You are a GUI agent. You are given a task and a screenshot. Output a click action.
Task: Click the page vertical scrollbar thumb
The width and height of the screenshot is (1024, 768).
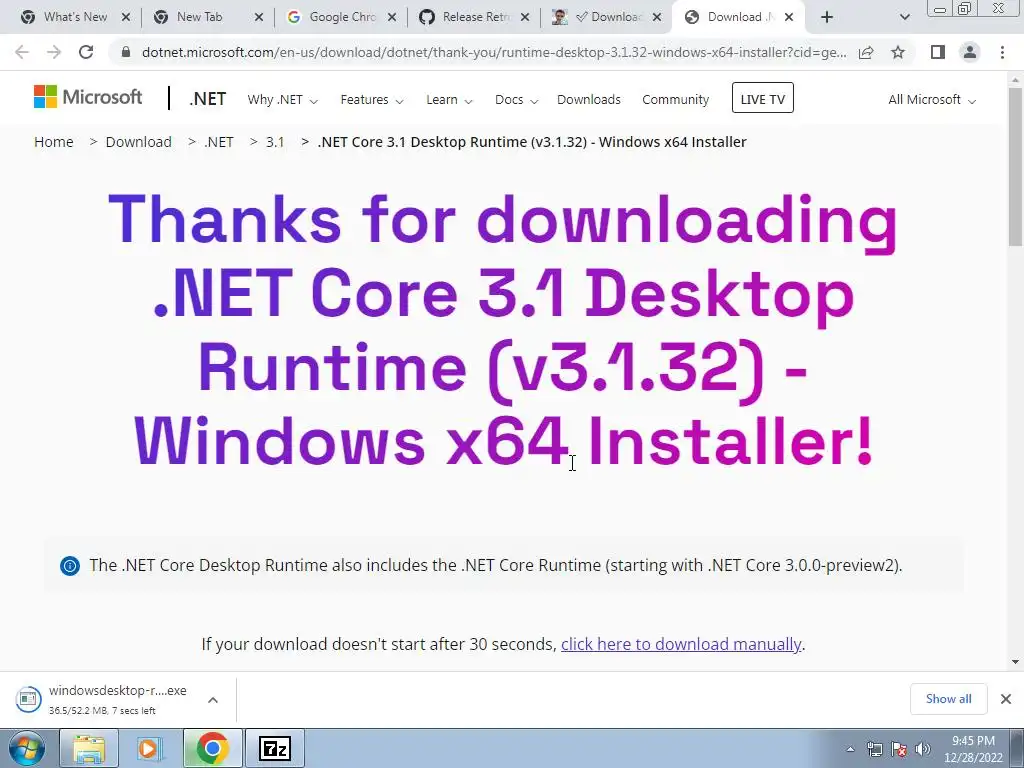coord(1015,167)
